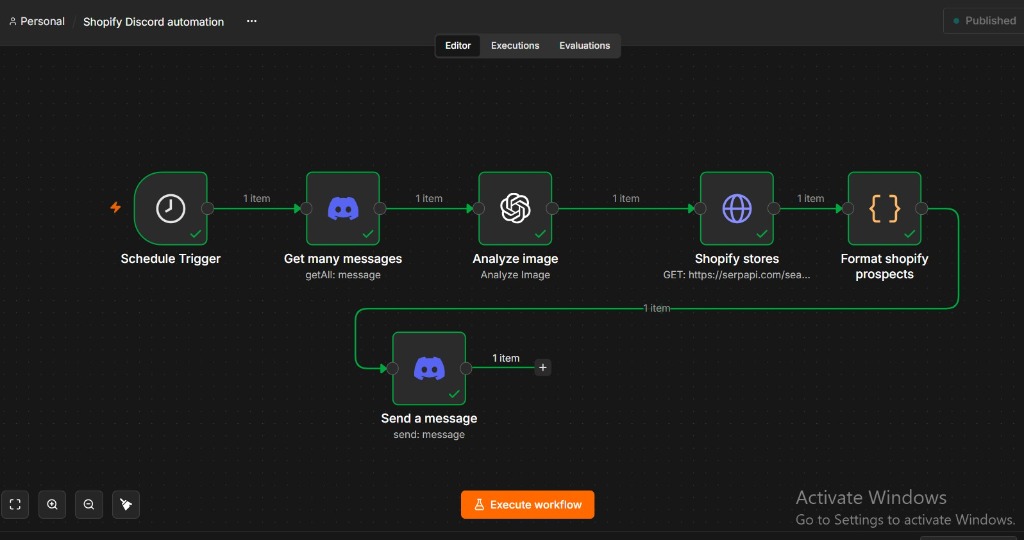This screenshot has width=1024, height=540.
Task: Click the orange lightning trigger icon
Action: pos(116,208)
